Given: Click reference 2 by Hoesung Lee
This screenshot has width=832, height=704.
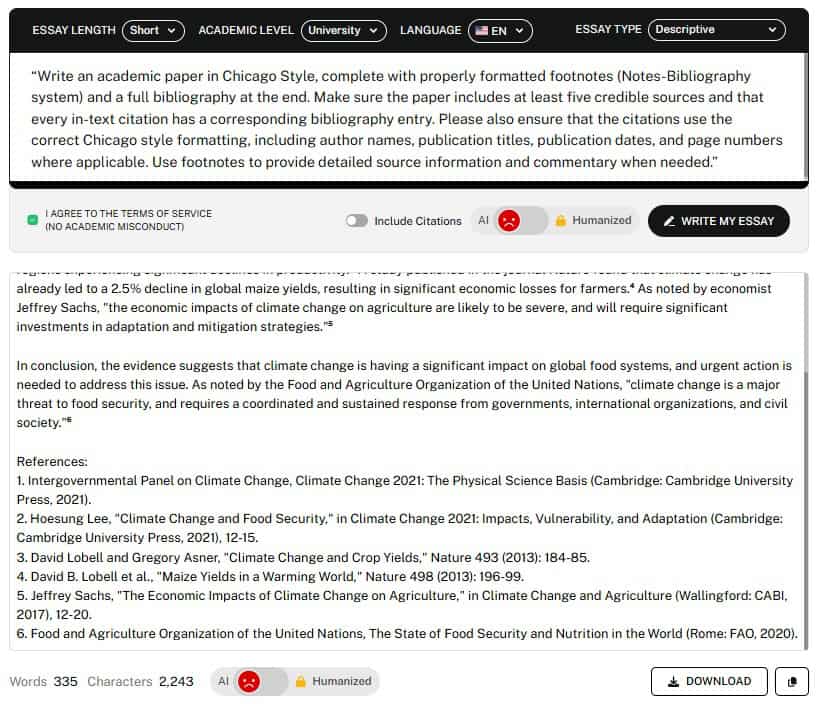Looking at the screenshot, I should [x=400, y=528].
